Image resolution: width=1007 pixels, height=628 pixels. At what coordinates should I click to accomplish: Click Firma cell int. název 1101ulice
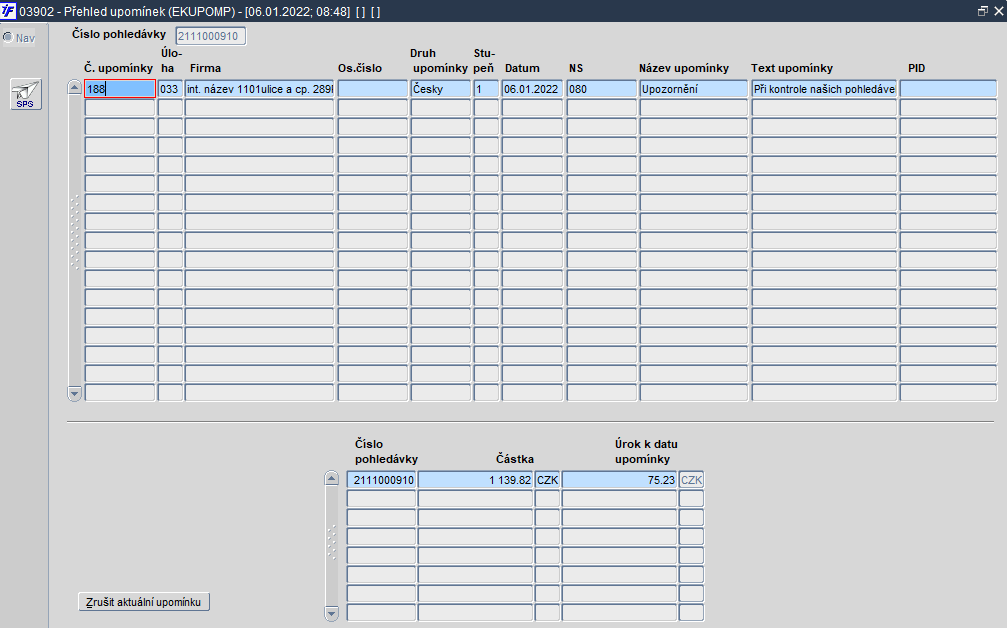259,89
